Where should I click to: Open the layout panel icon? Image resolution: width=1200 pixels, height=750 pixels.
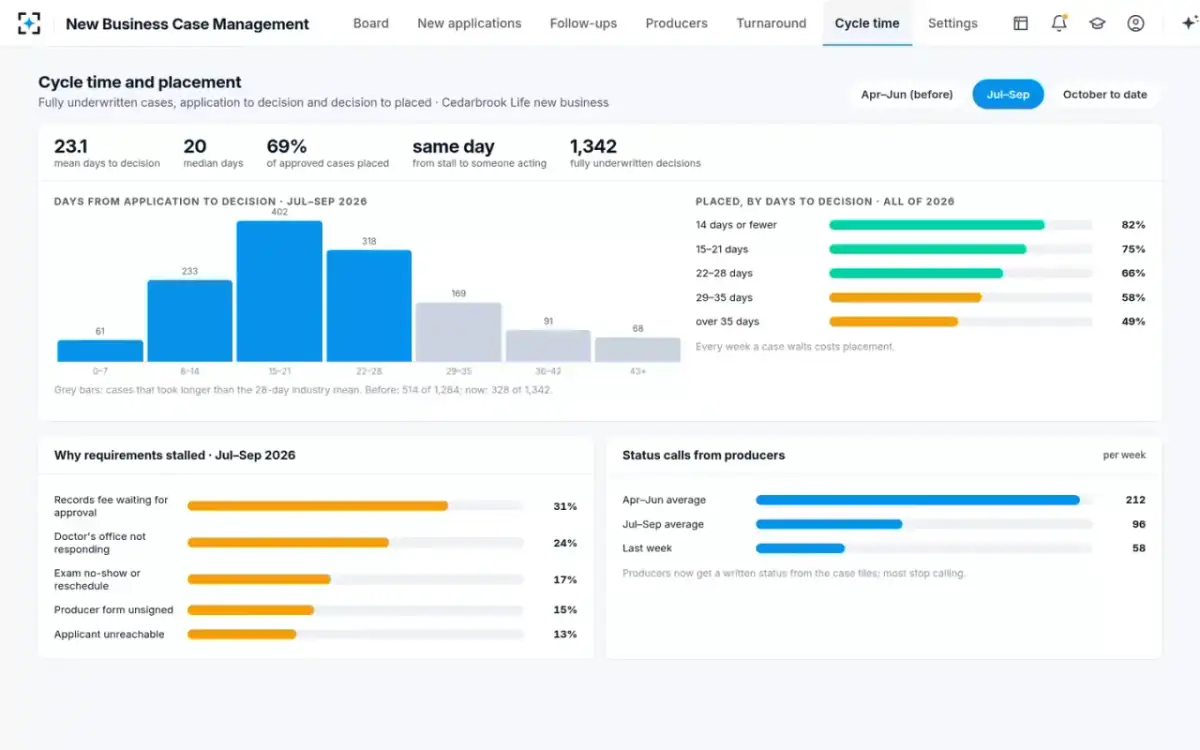[x=1021, y=23]
